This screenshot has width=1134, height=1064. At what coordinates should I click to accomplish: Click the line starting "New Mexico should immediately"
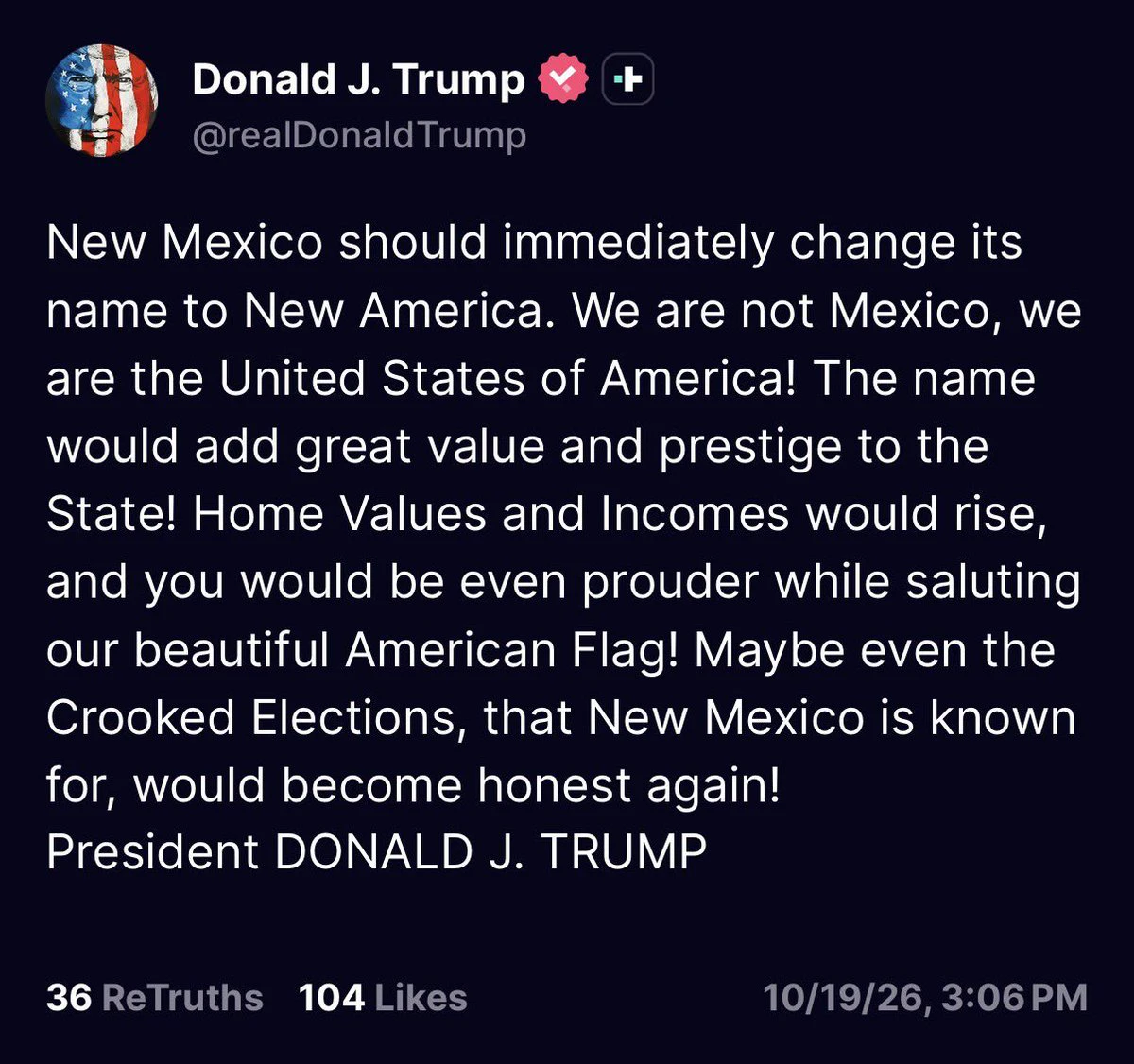point(534,243)
